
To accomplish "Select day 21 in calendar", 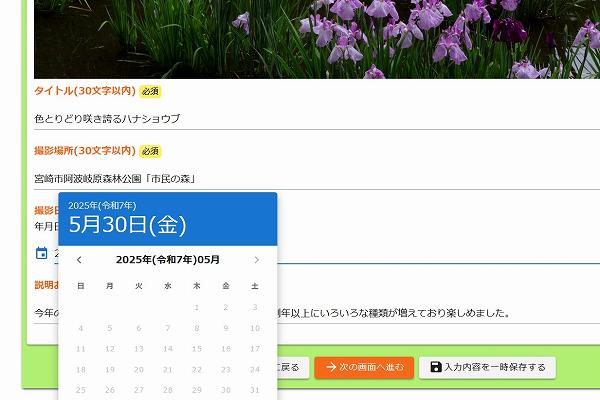I will pos(168,369).
